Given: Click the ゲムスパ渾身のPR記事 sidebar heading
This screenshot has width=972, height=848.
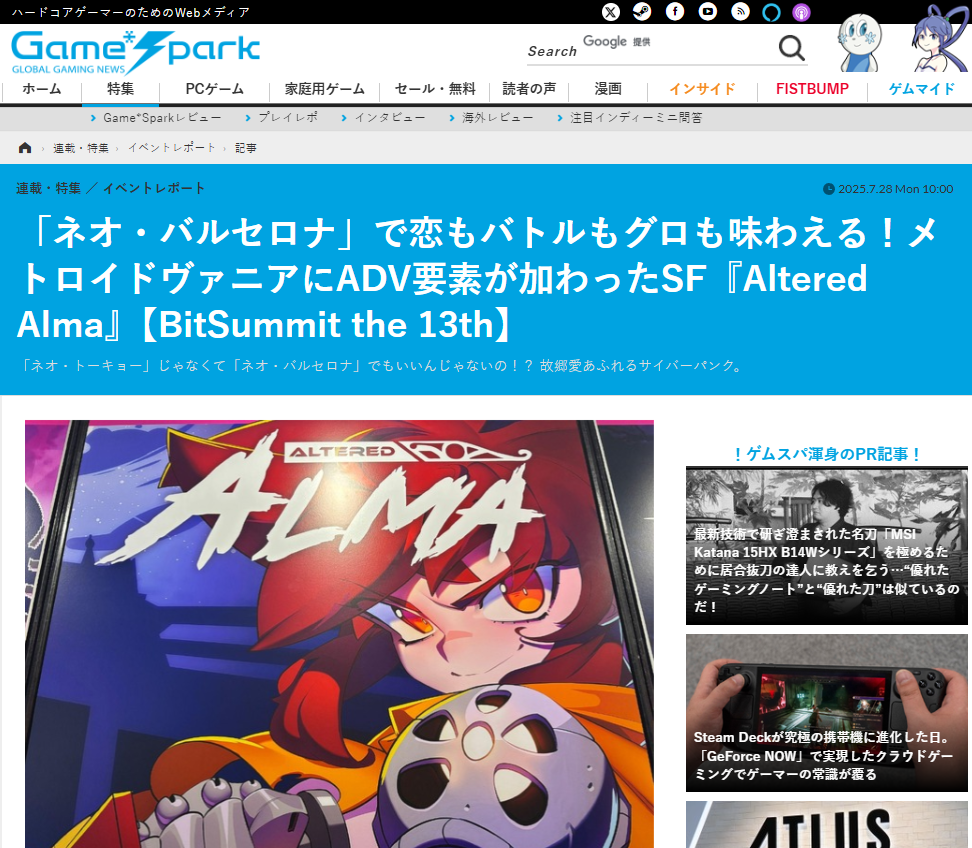Looking at the screenshot, I should [826, 454].
